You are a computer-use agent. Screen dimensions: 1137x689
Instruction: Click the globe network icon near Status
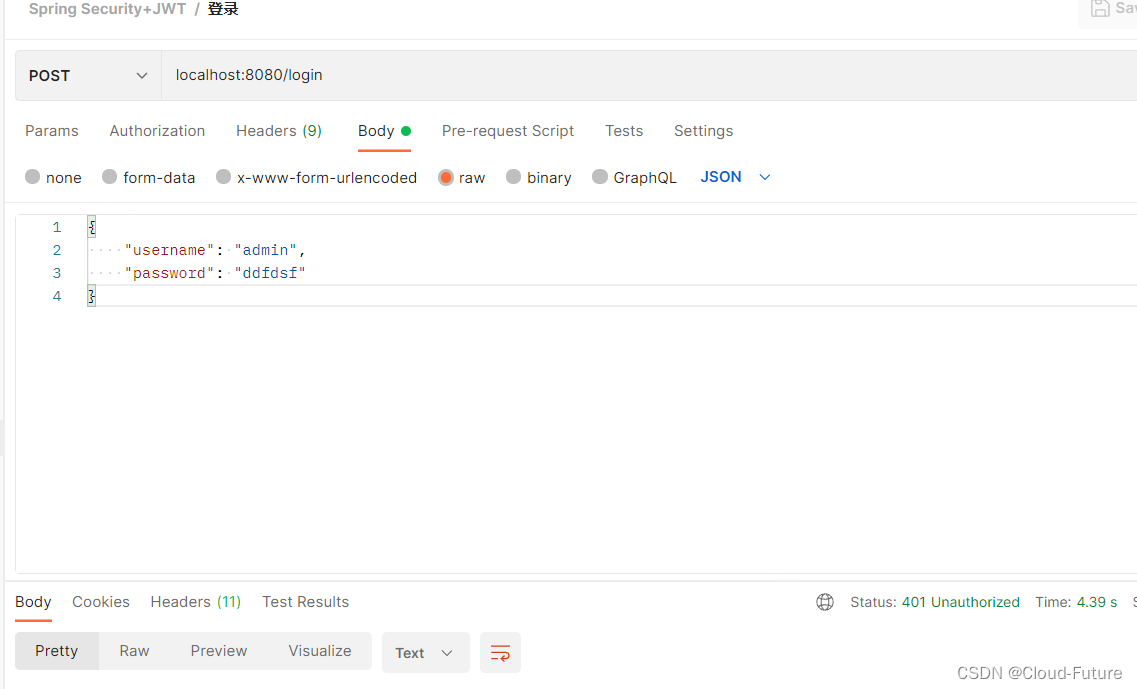point(825,602)
